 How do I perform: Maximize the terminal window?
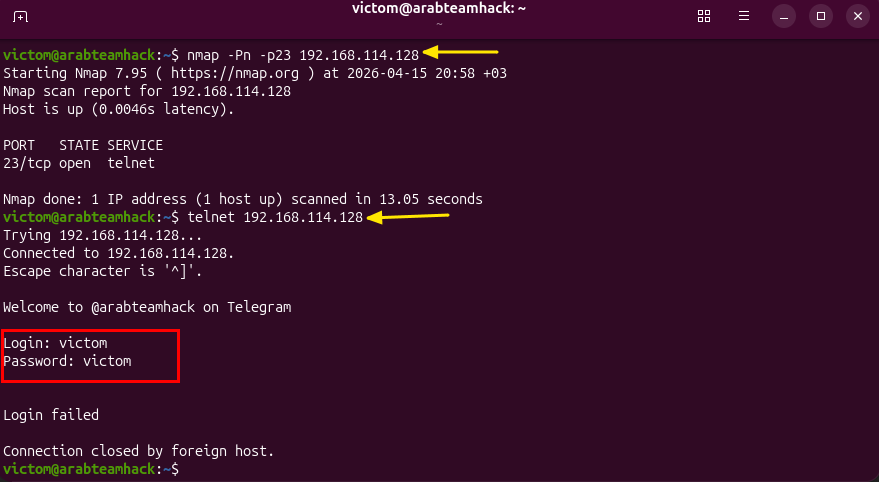[821, 16]
